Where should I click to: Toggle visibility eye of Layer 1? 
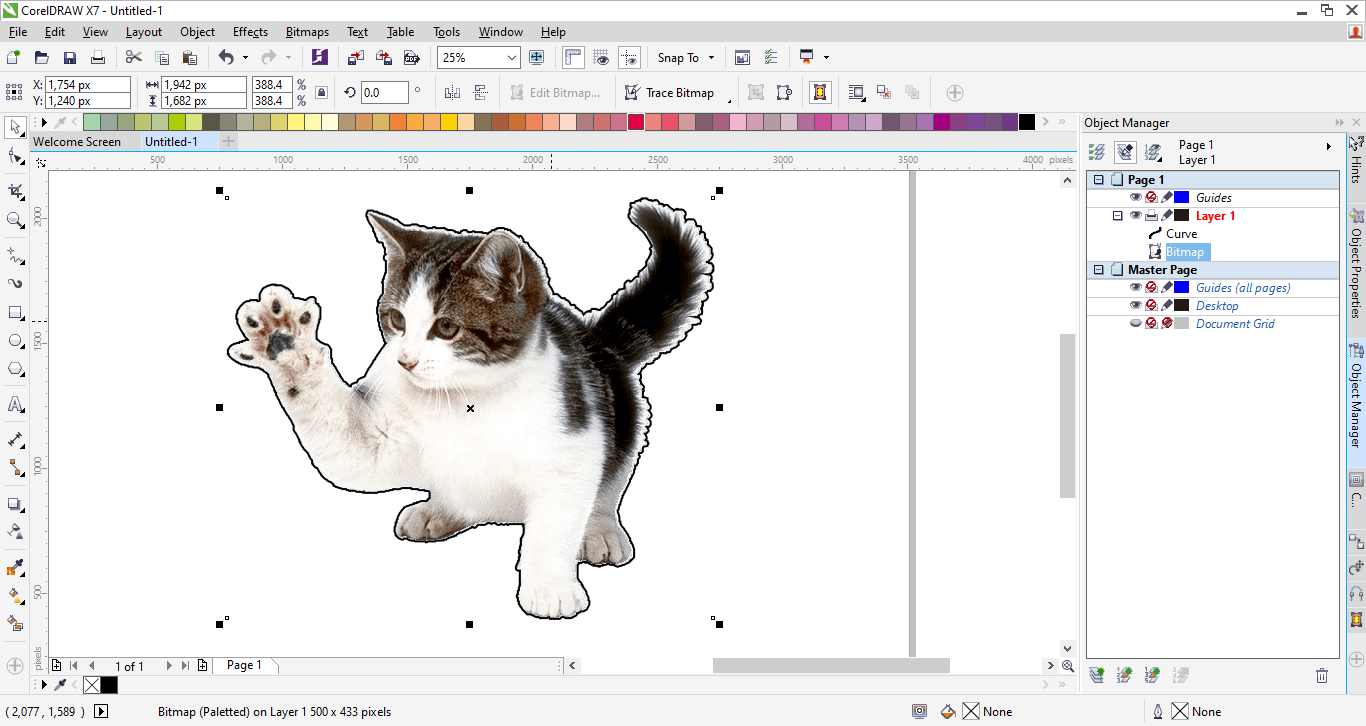1135,215
